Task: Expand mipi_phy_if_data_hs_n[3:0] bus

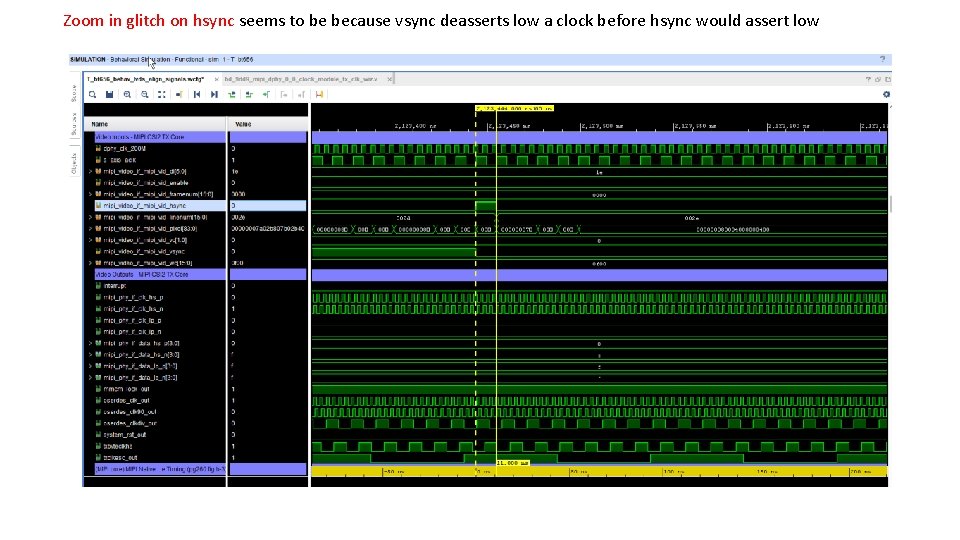Action: 91,354
